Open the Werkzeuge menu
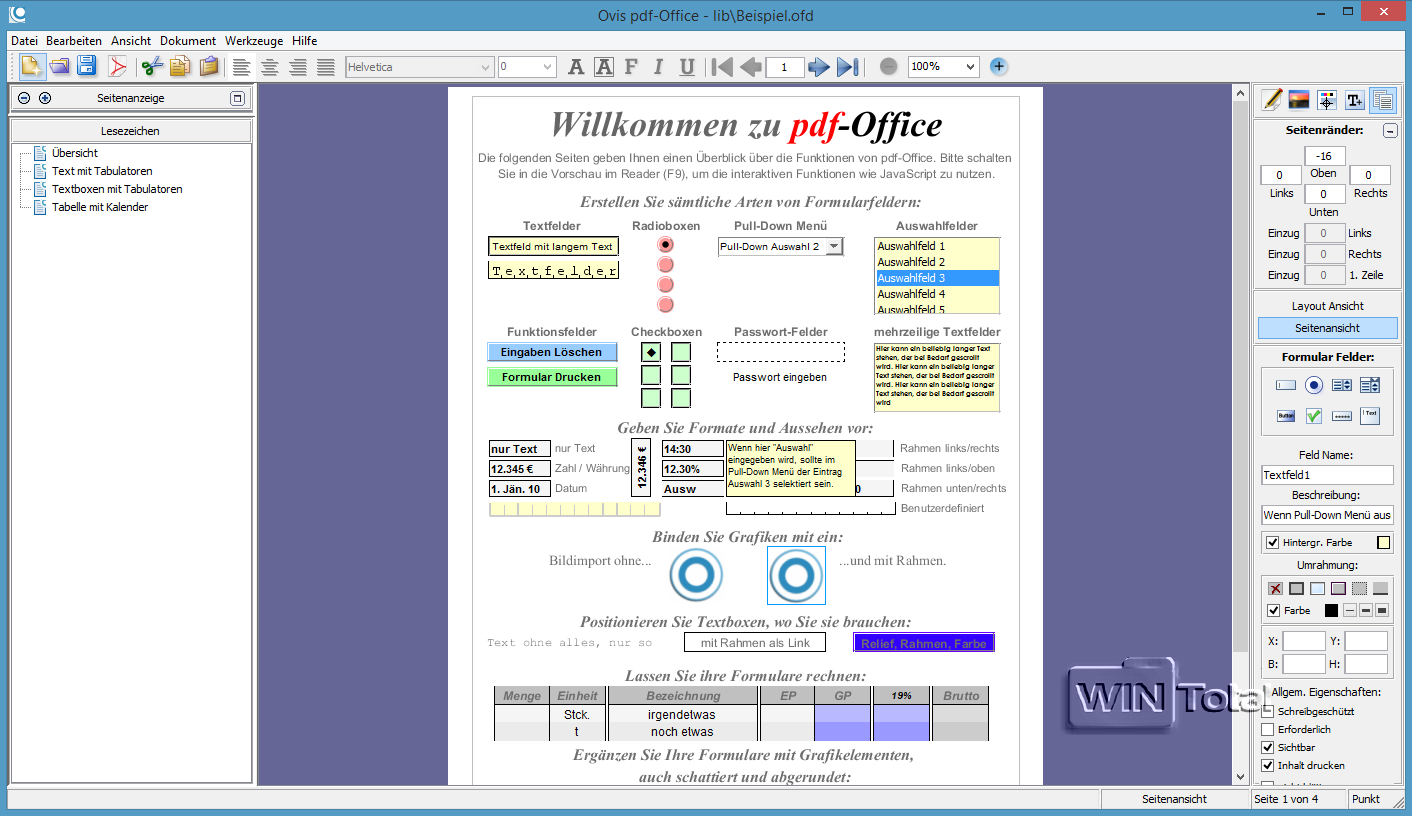1412x816 pixels. (x=254, y=41)
